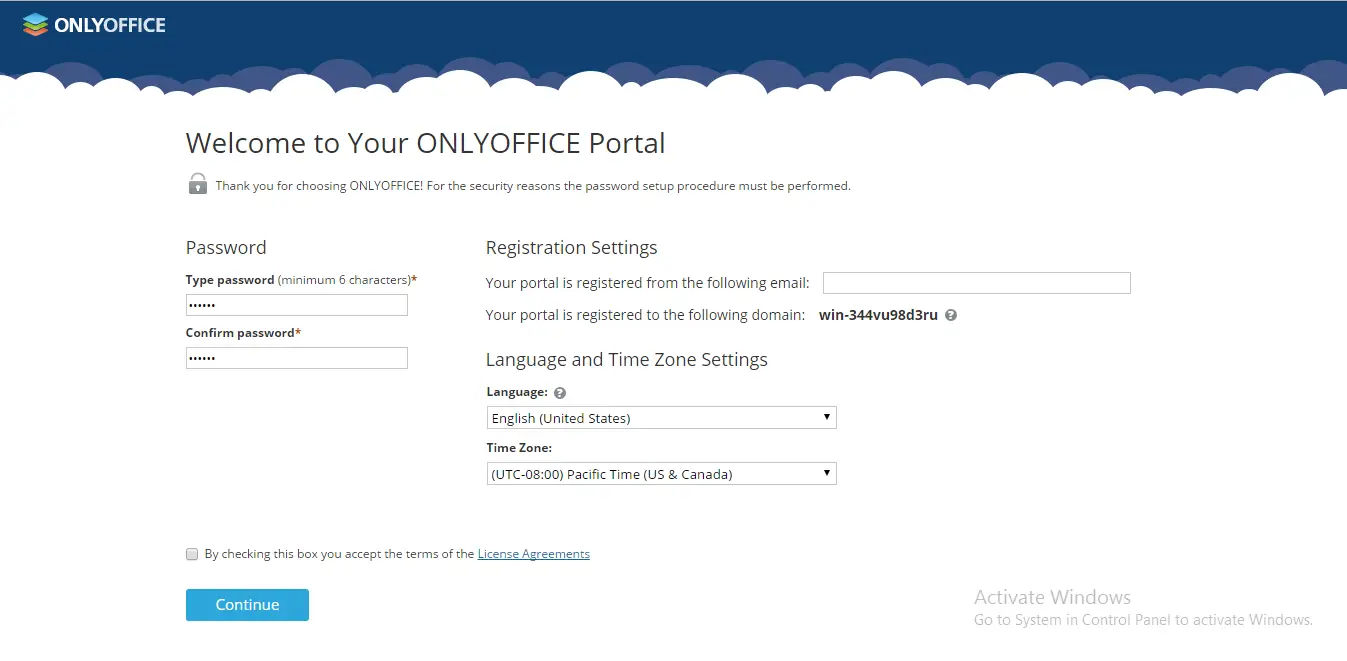Select the domain name win-344vu98d3ru
The width and height of the screenshot is (1347, 661).
click(x=878, y=315)
